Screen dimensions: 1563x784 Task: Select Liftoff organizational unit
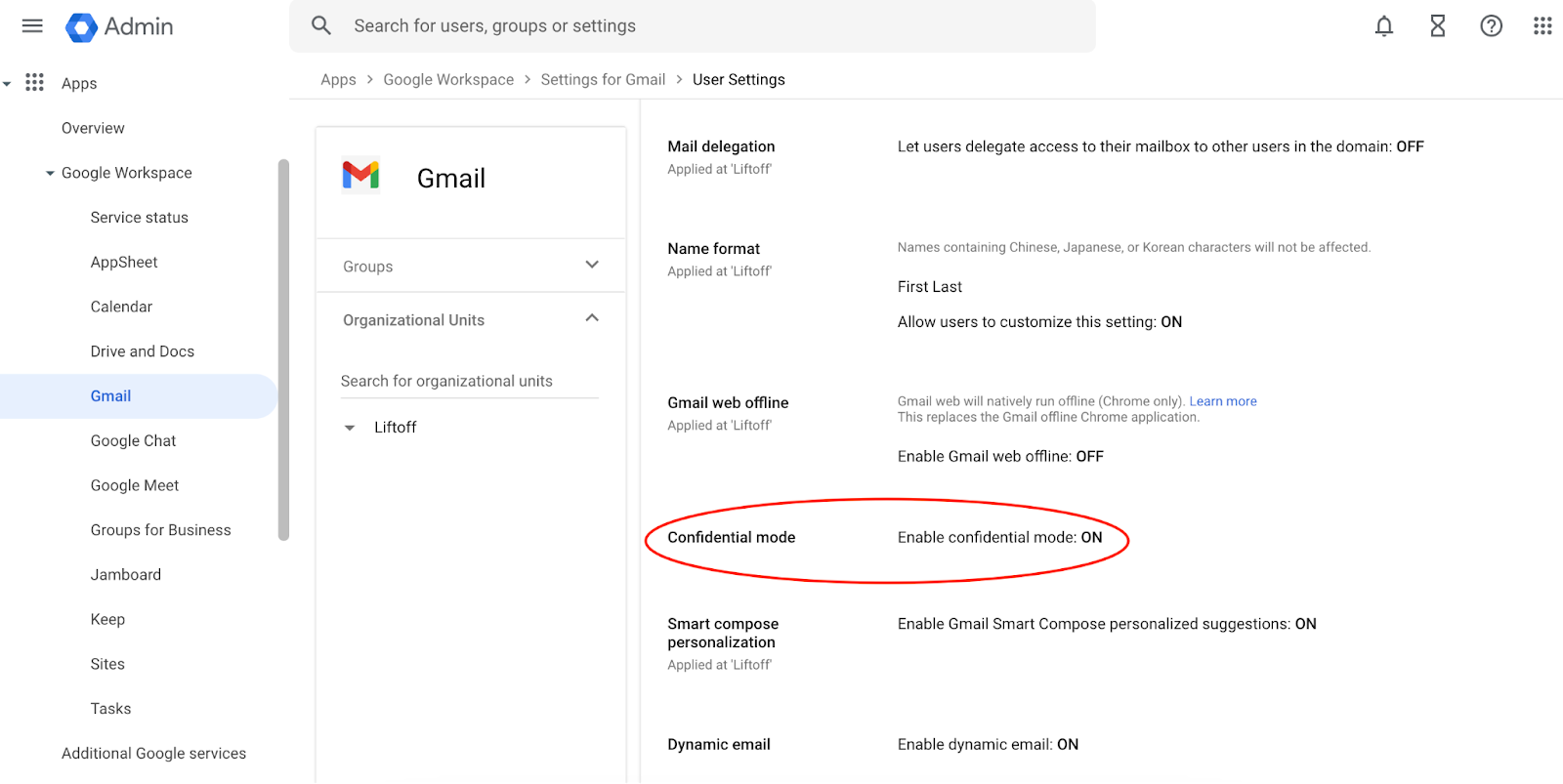[x=395, y=428]
